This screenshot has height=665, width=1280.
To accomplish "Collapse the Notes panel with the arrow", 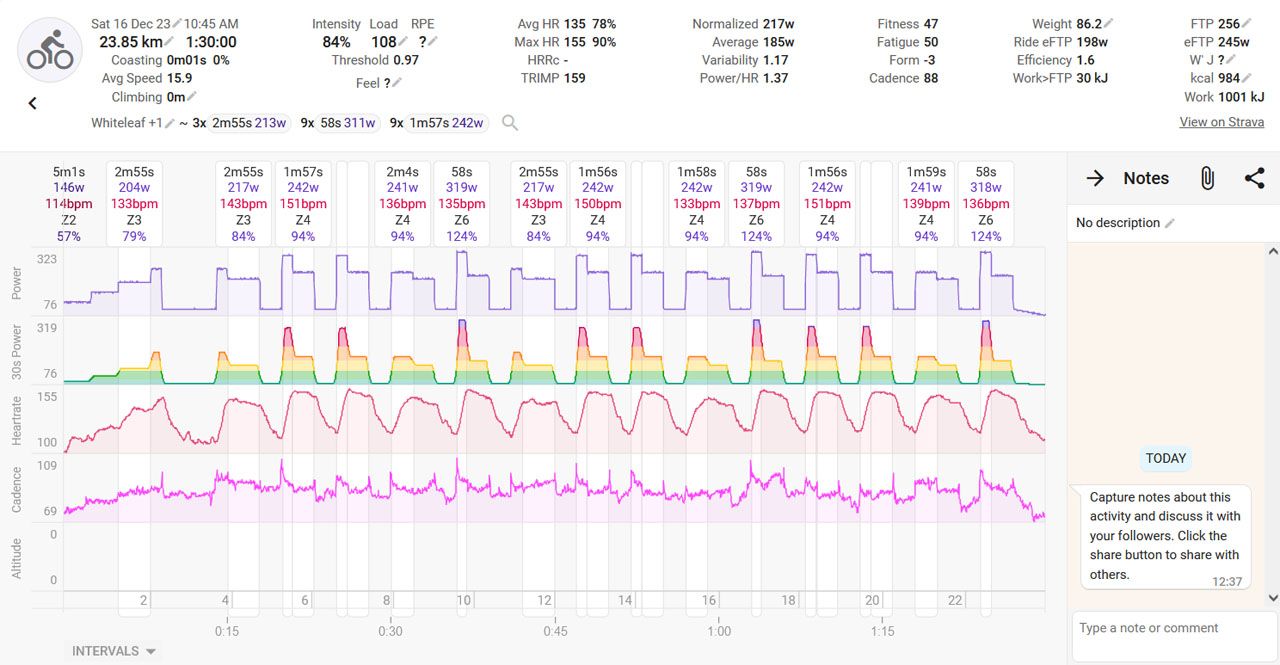I will [x=1095, y=178].
